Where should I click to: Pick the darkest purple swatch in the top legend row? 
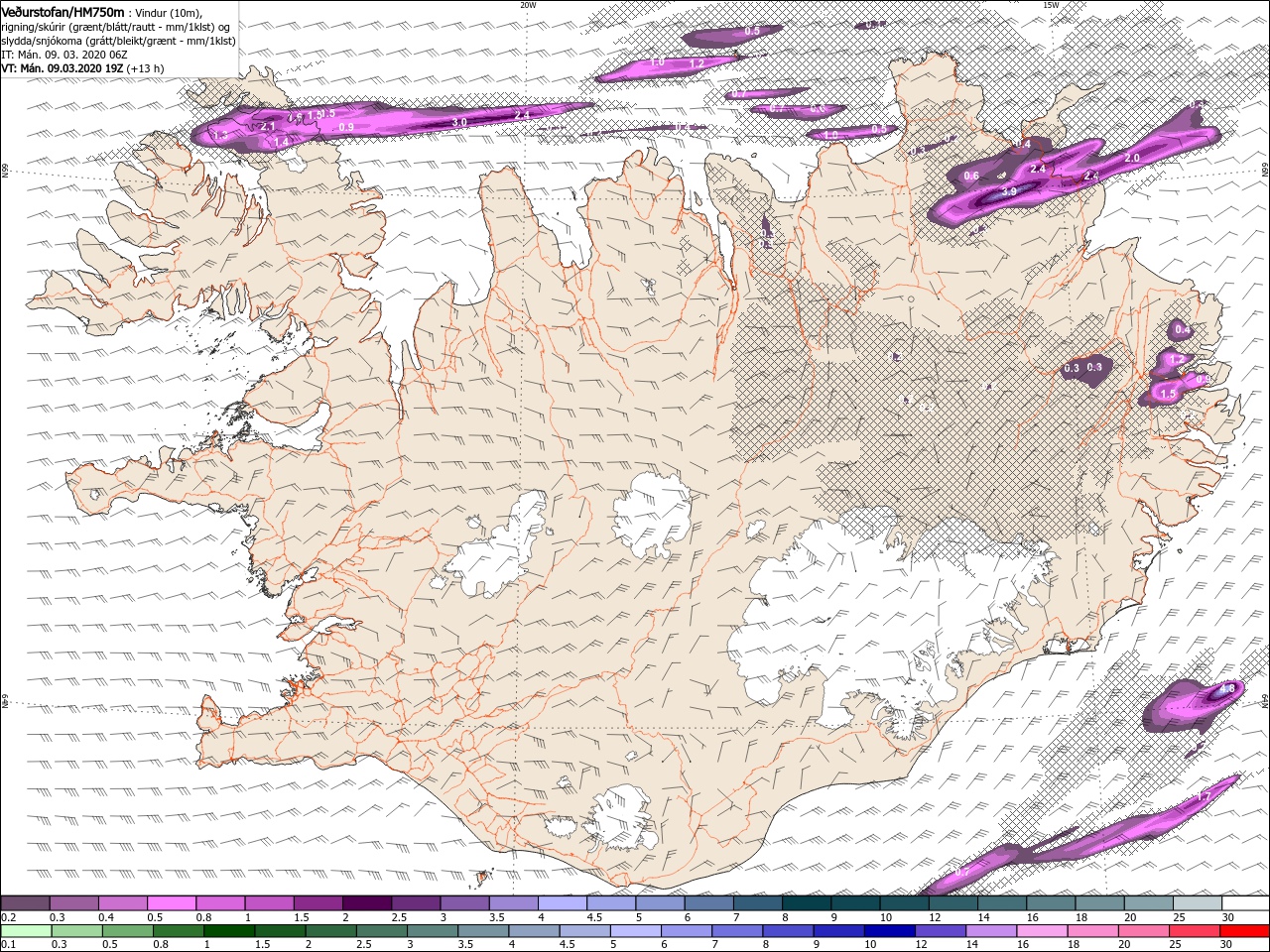click(366, 903)
